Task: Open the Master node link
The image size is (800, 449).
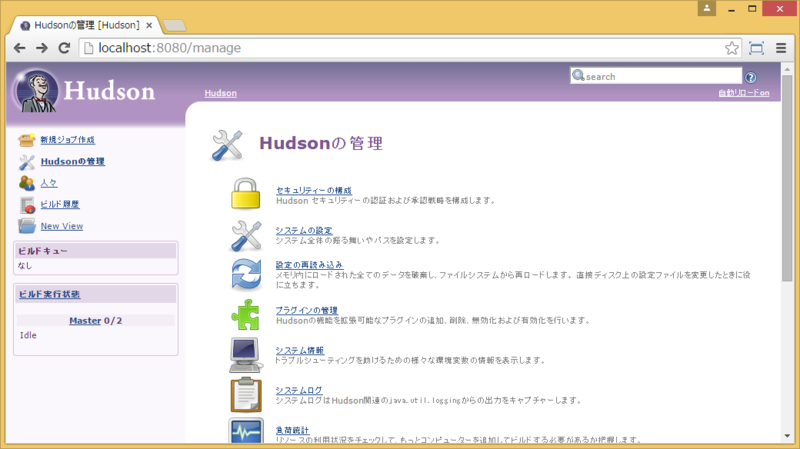Action: click(x=85, y=320)
